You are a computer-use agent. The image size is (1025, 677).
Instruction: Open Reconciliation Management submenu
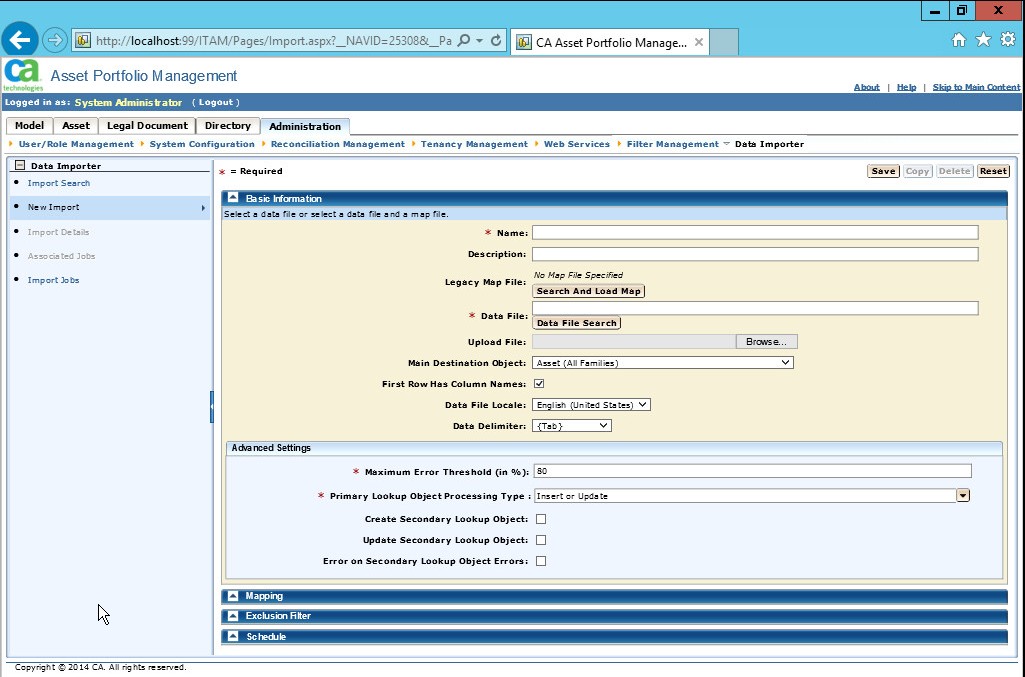pos(338,144)
